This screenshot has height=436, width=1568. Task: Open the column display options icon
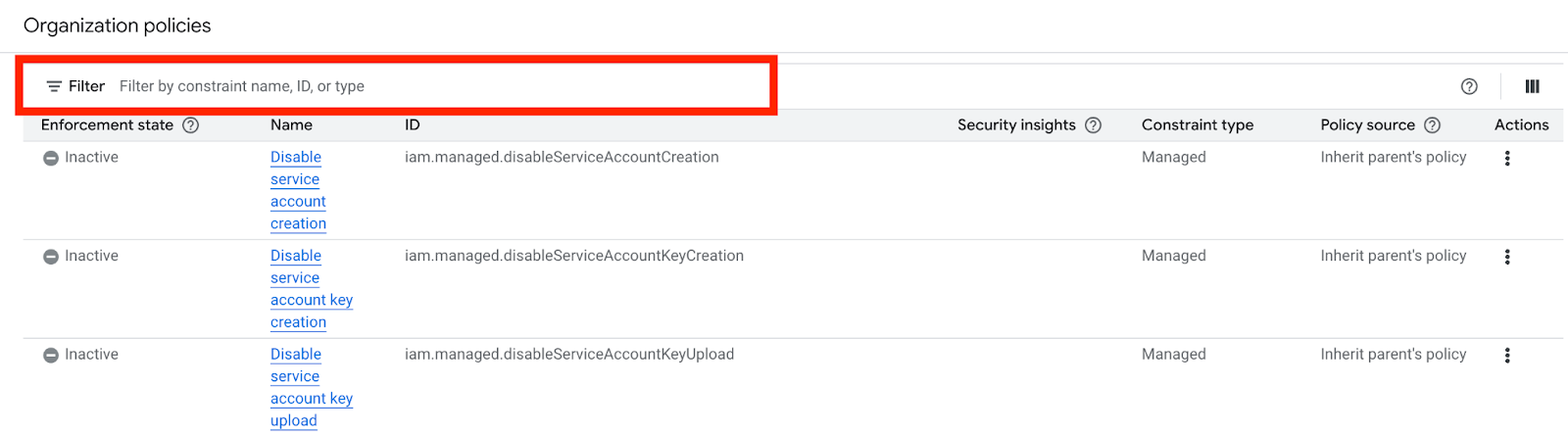point(1533,86)
